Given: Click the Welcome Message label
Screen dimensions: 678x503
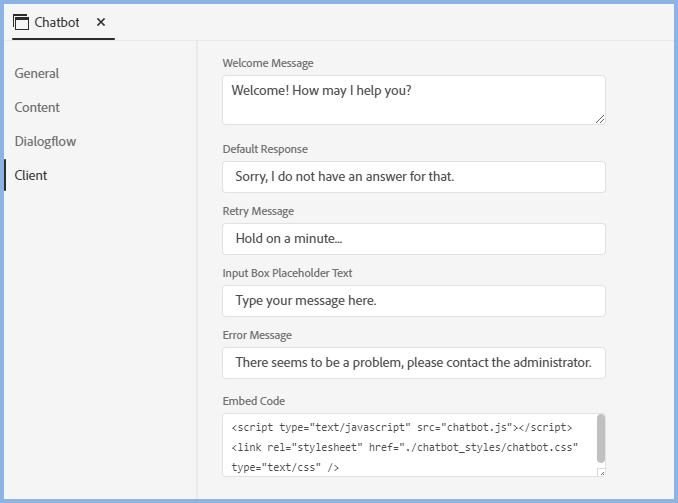Looking at the screenshot, I should [x=268, y=63].
